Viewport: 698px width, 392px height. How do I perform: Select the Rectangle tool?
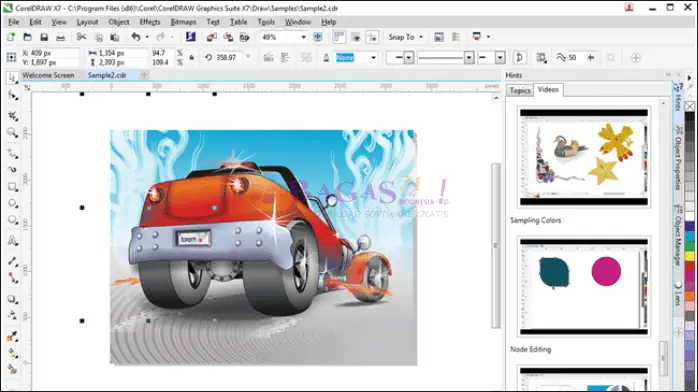[12, 186]
